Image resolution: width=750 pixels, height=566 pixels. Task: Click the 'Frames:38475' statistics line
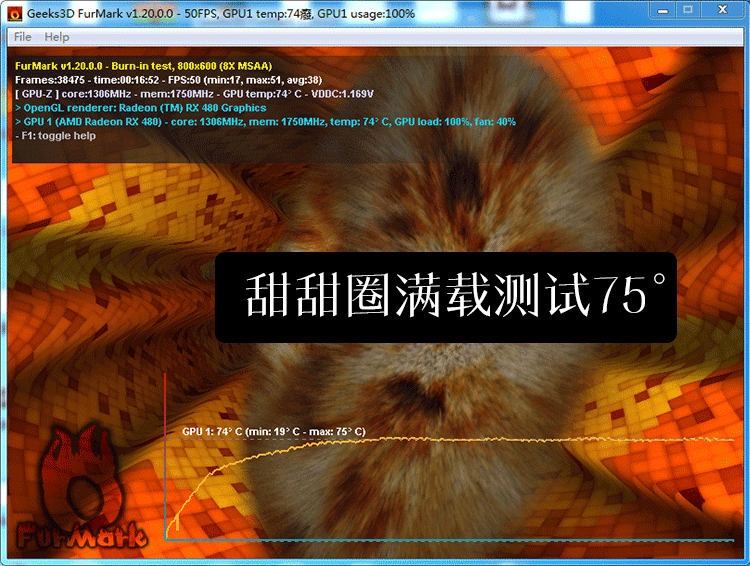tap(168, 80)
